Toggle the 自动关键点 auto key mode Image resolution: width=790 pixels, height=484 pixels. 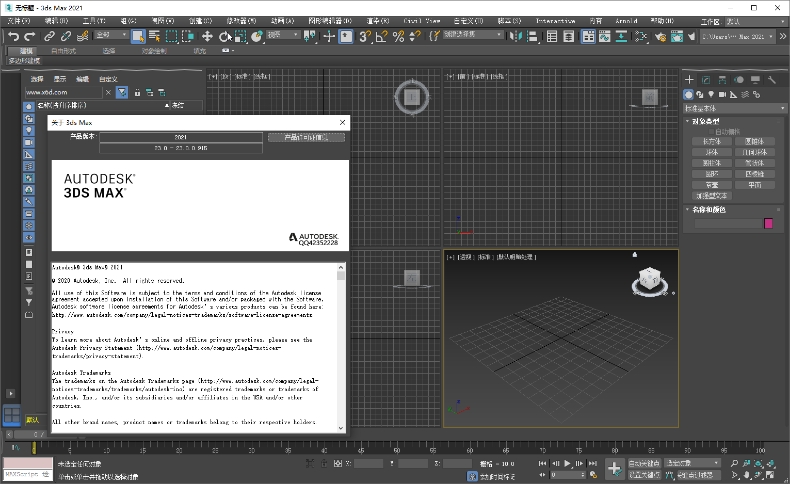(x=645, y=463)
